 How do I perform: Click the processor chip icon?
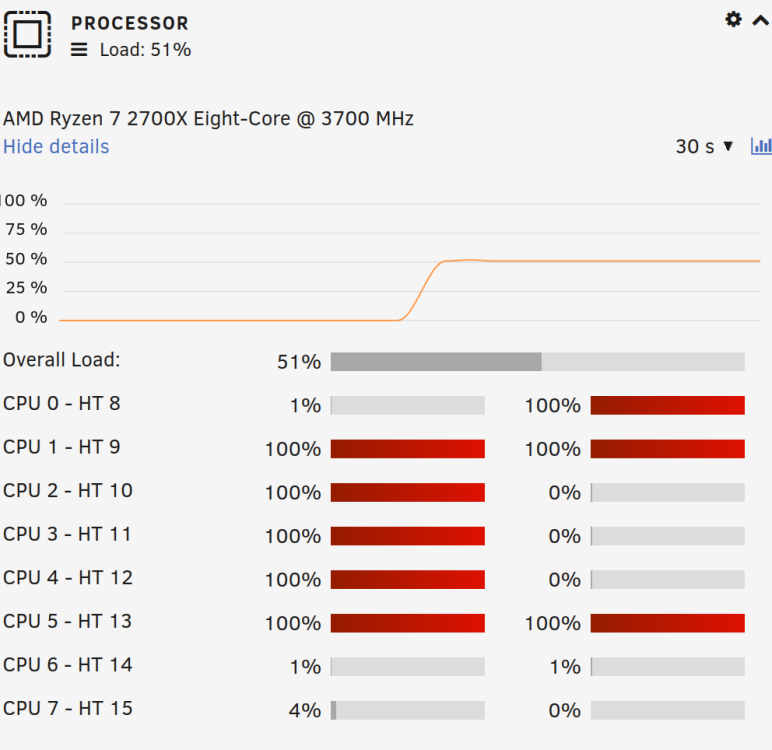coord(28,34)
